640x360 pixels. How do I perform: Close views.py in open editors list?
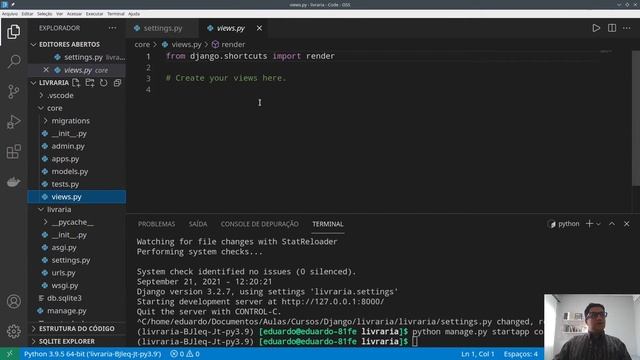(x=46, y=70)
